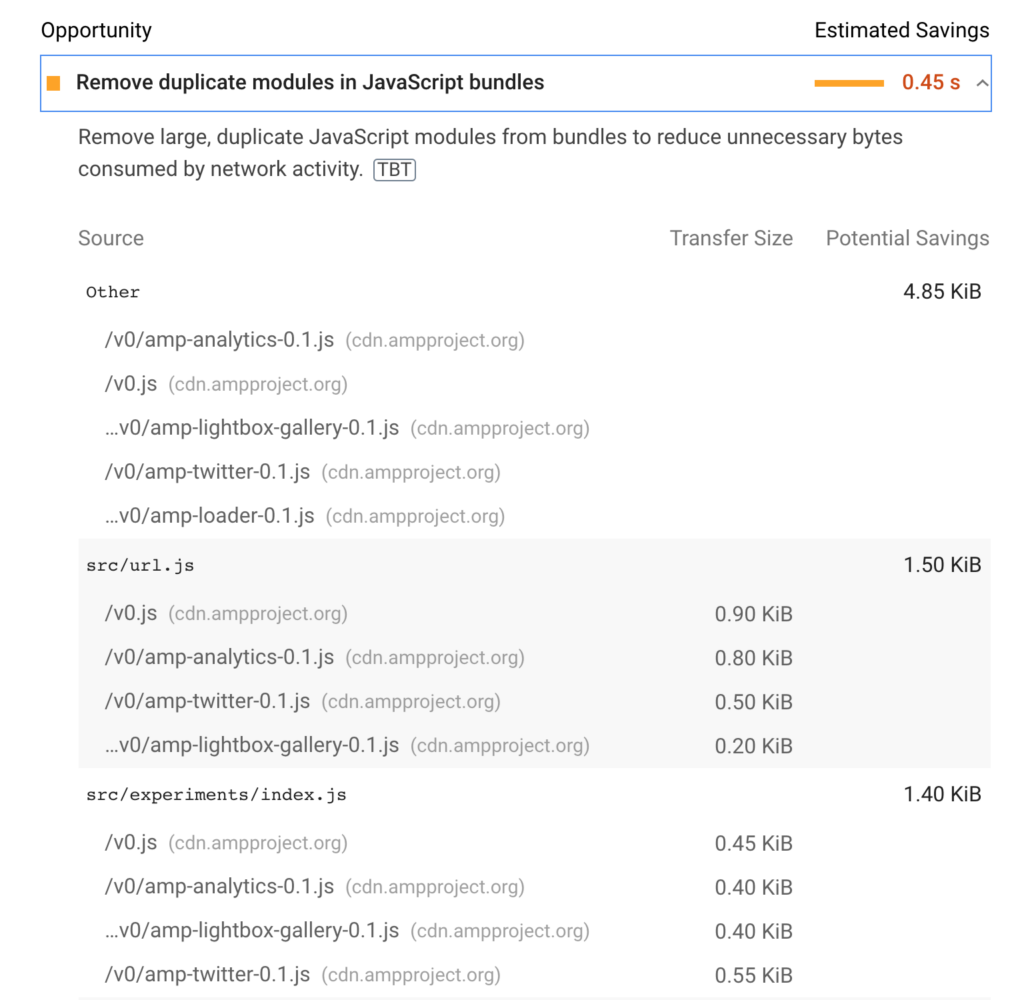Open amp-twitter-0.1.js link with 0.55 KiB size
The height and width of the screenshot is (1000, 1024).
point(208,975)
